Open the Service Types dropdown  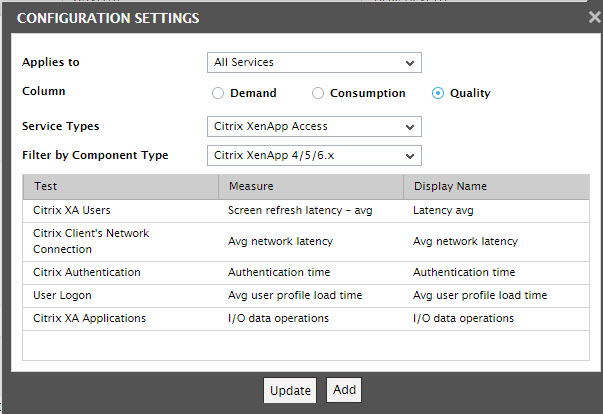point(314,126)
